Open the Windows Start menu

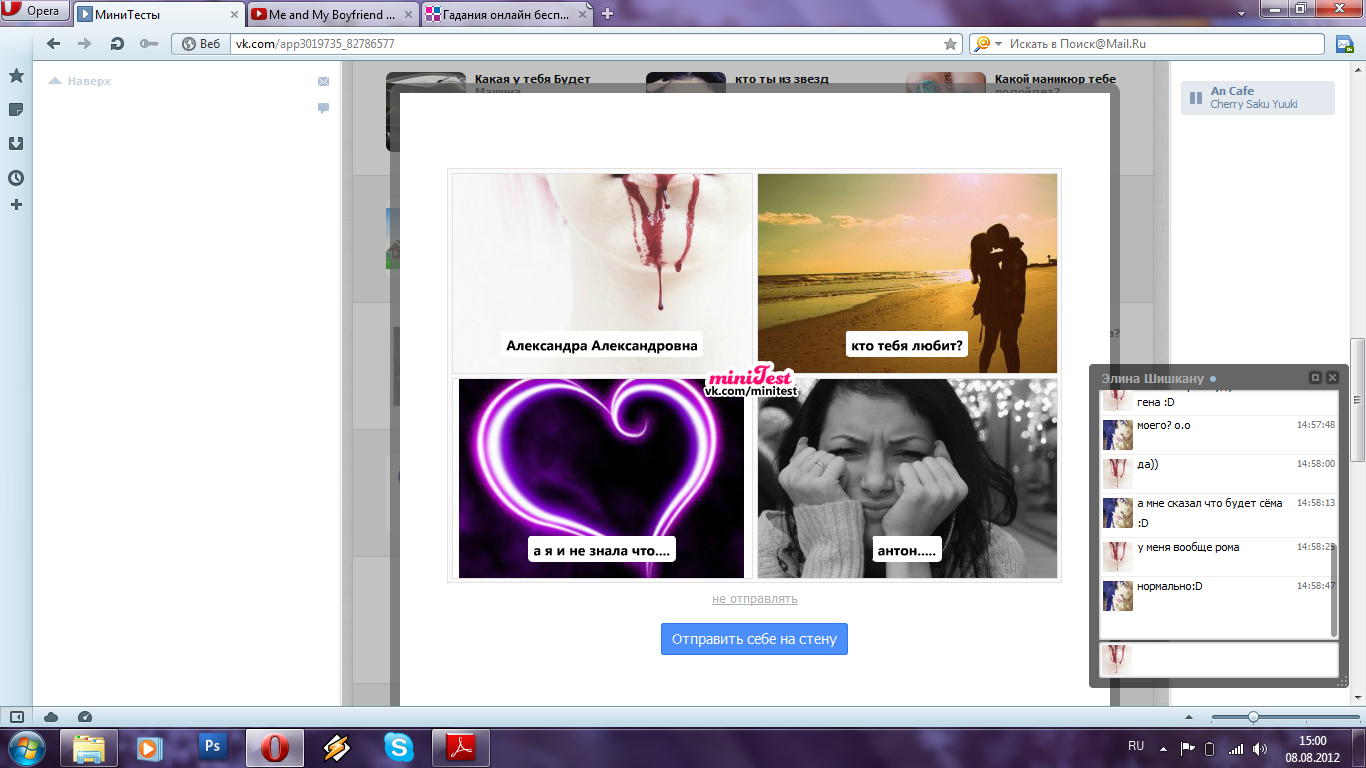pos(25,748)
